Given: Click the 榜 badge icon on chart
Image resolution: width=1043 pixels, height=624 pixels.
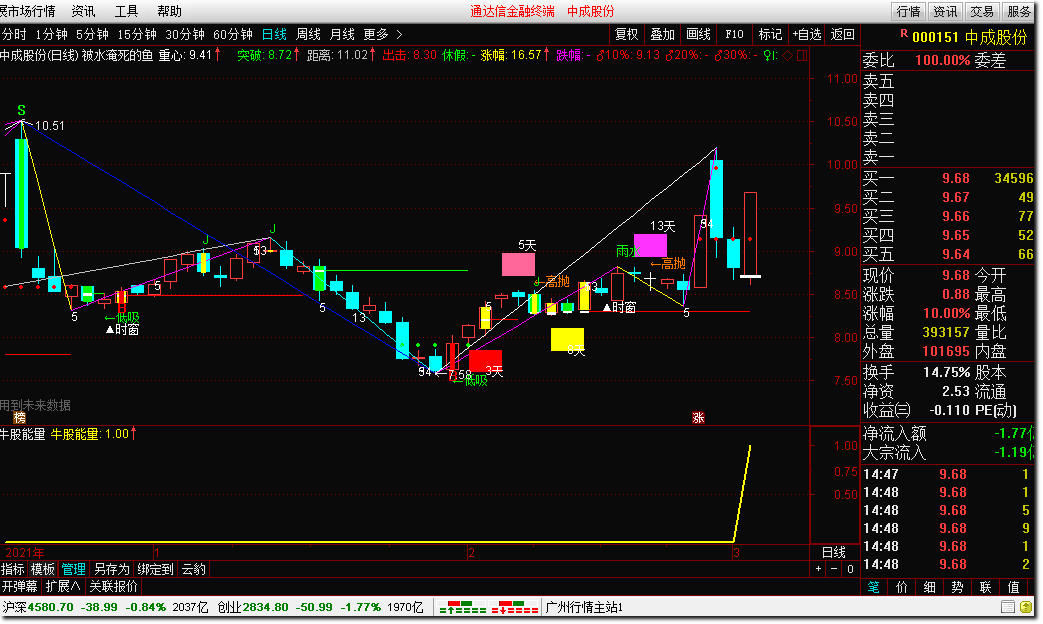Looking at the screenshot, I should tap(19, 418).
